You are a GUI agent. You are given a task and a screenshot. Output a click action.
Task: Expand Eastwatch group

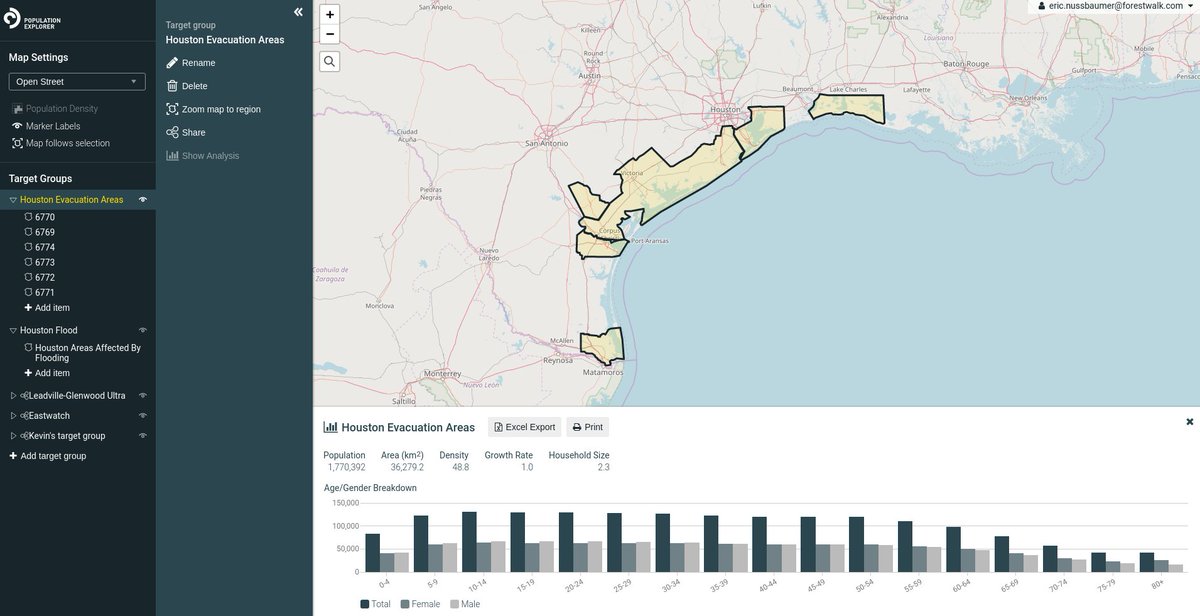(13, 416)
